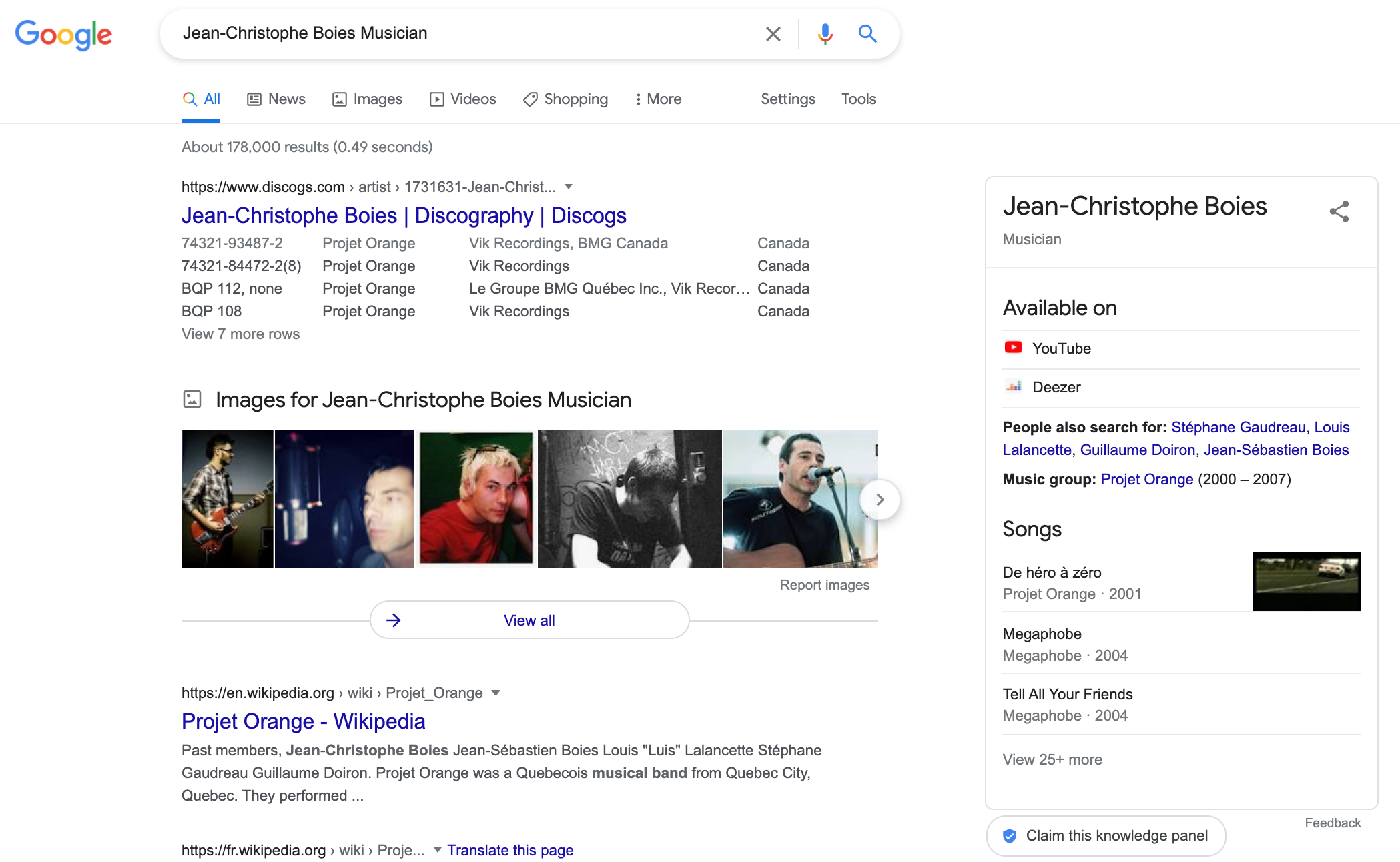Open the Tools menu

[858, 99]
